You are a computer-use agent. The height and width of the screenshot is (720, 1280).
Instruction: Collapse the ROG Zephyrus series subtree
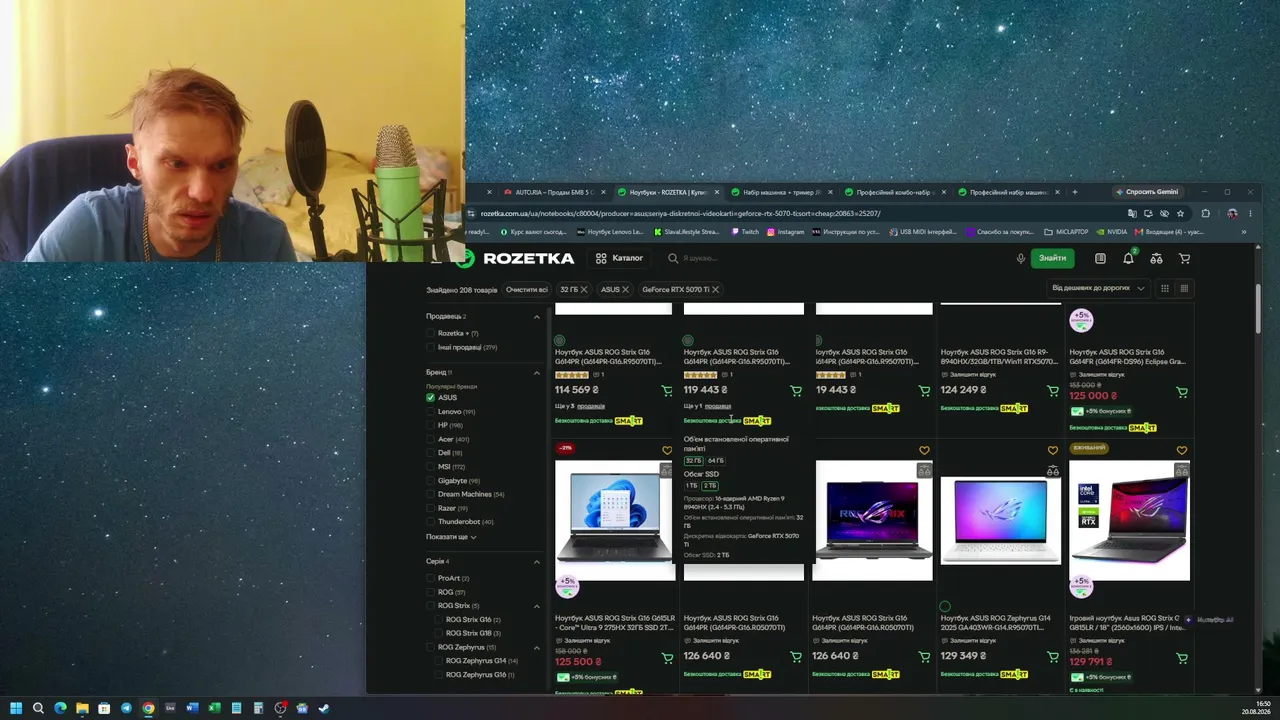pyautogui.click(x=537, y=647)
